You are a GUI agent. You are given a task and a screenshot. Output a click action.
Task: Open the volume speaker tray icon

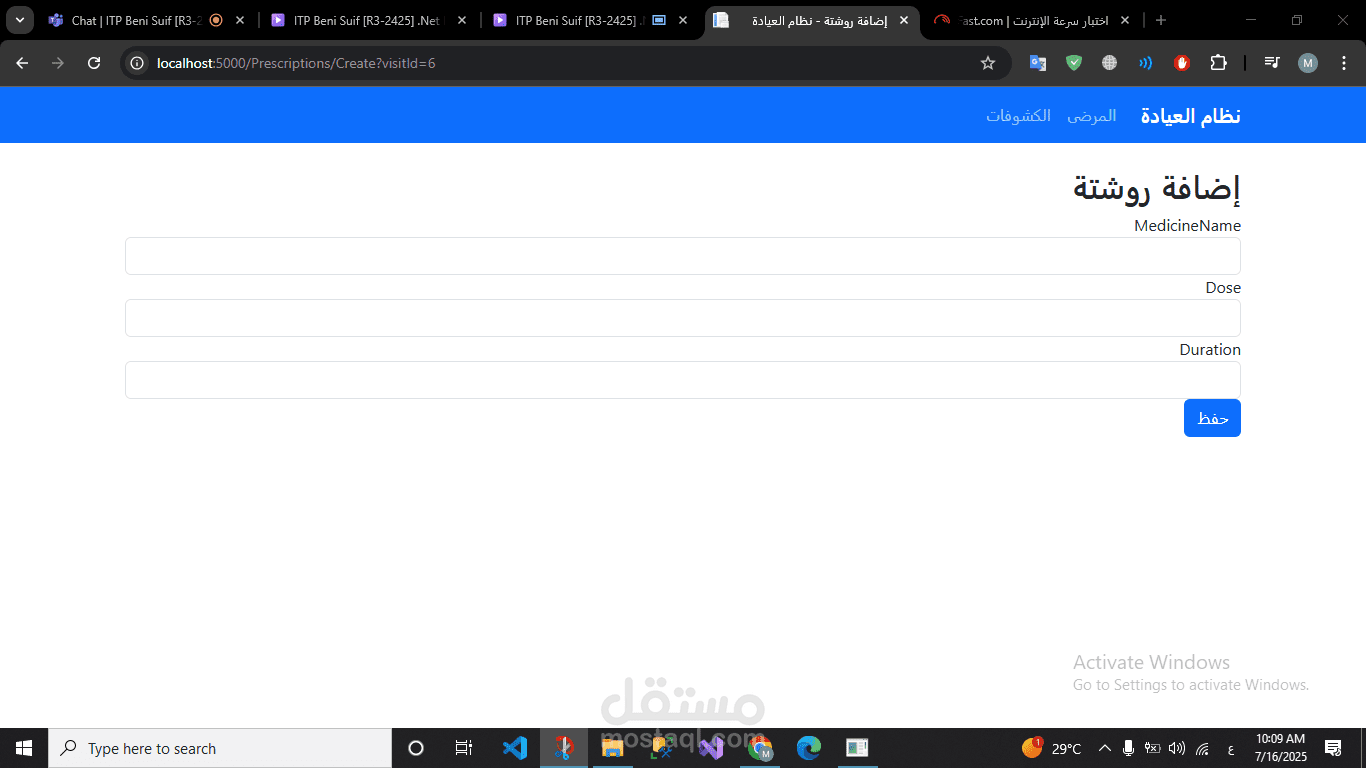[1177, 748]
